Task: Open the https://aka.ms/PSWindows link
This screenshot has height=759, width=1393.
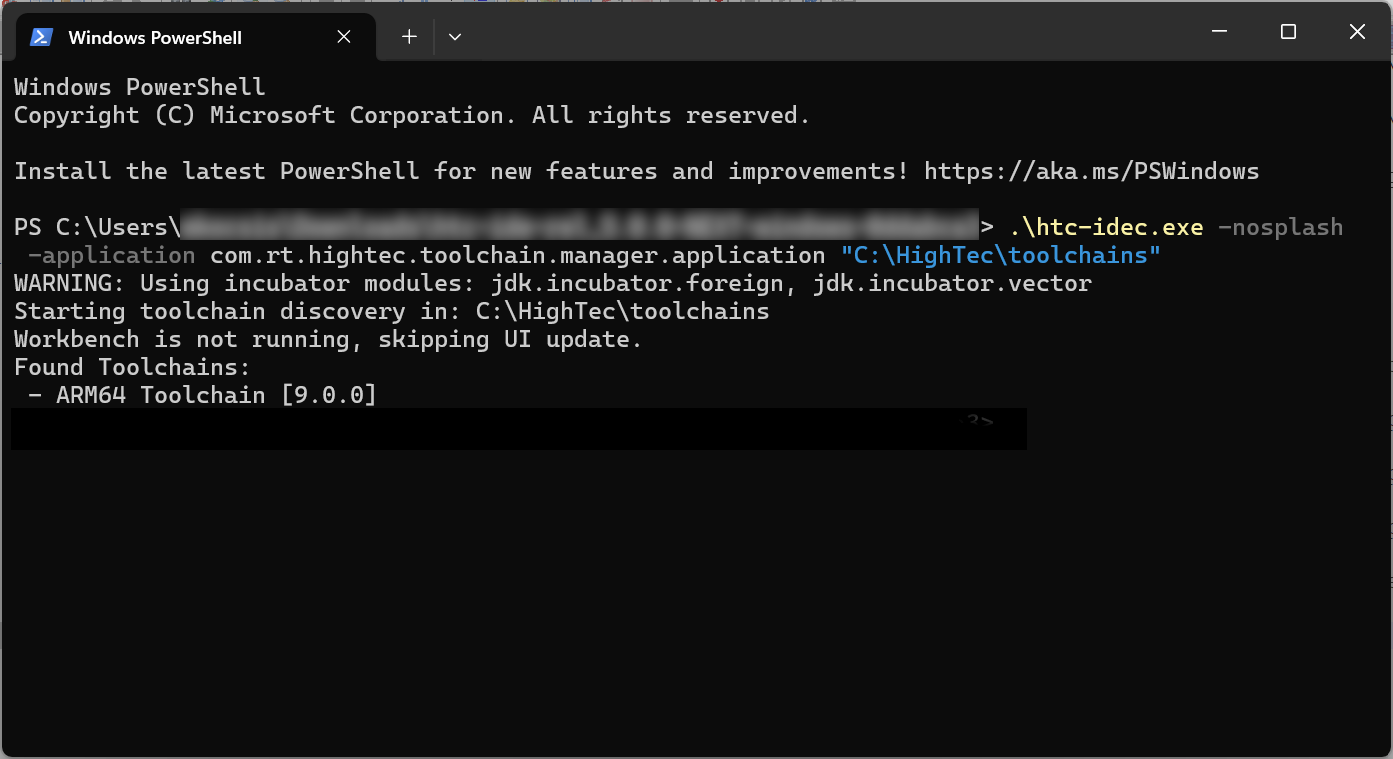Action: pos(1092,170)
